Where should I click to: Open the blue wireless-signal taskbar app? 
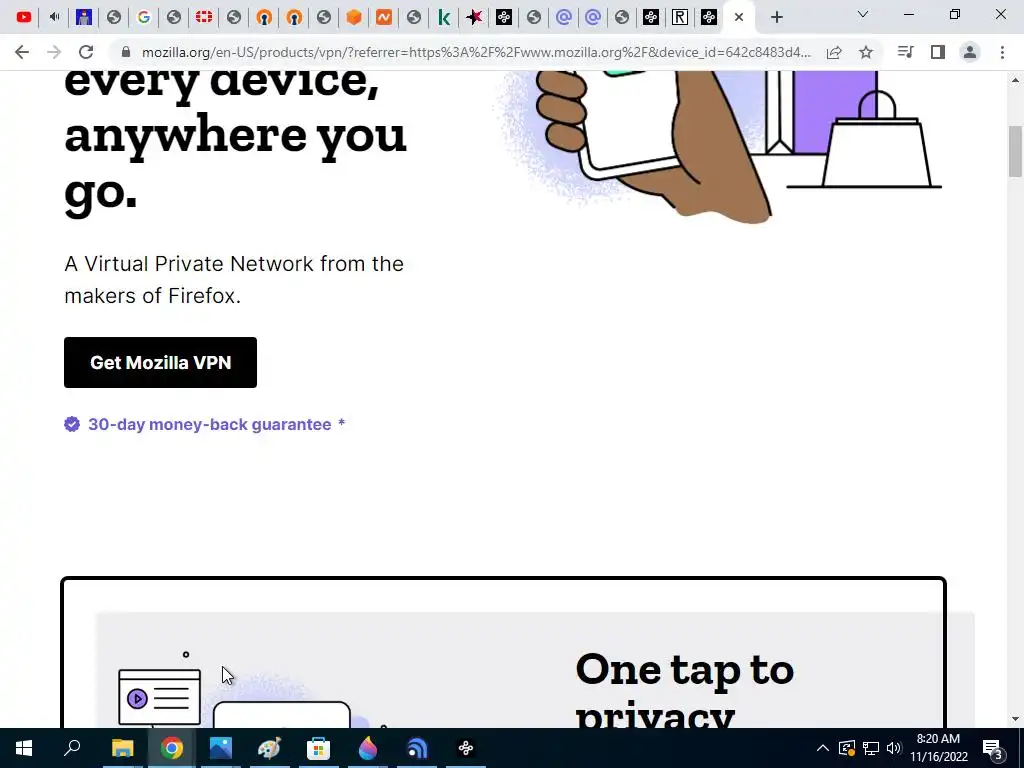pos(417,748)
